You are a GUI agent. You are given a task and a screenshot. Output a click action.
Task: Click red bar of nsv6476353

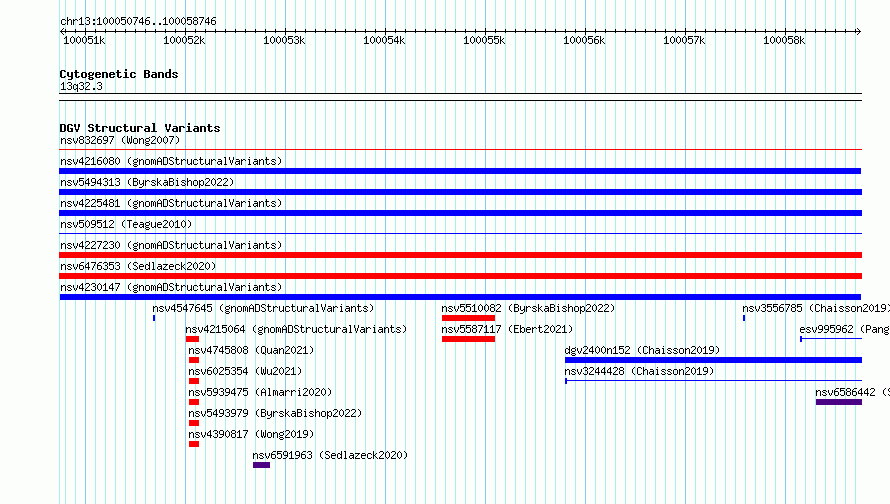coord(461,276)
